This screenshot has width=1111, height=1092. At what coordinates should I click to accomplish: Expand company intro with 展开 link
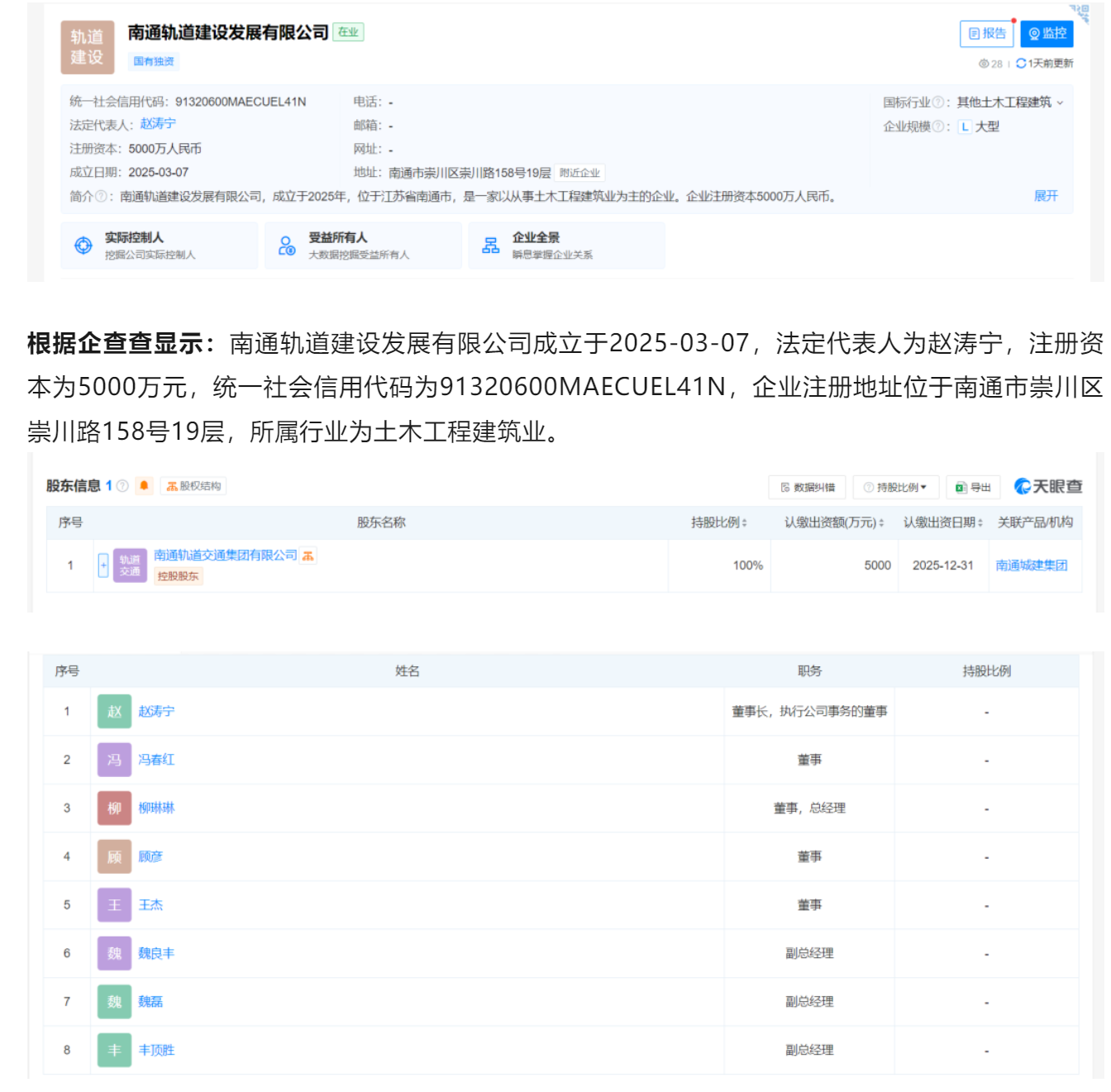1046,196
